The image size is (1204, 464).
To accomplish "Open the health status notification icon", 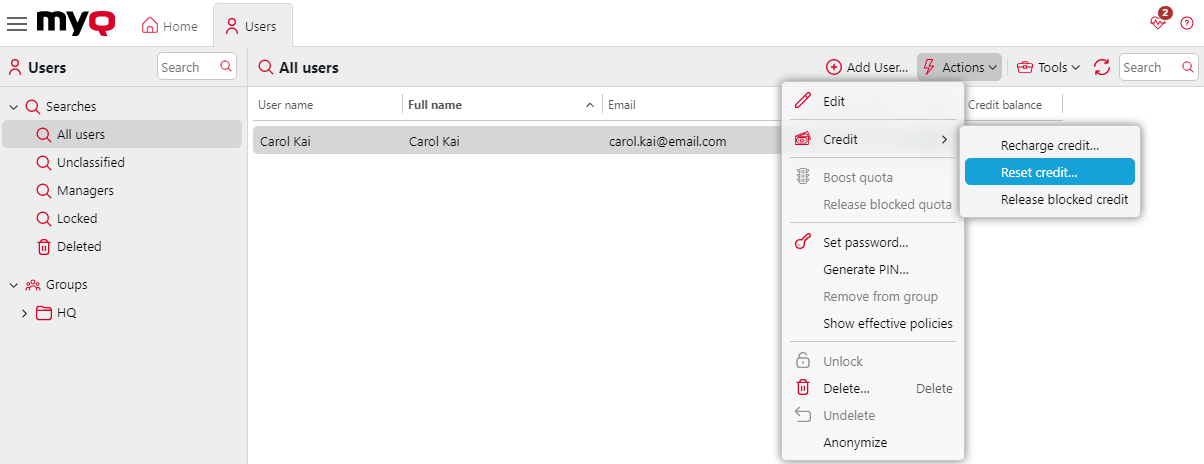I will pos(1159,23).
